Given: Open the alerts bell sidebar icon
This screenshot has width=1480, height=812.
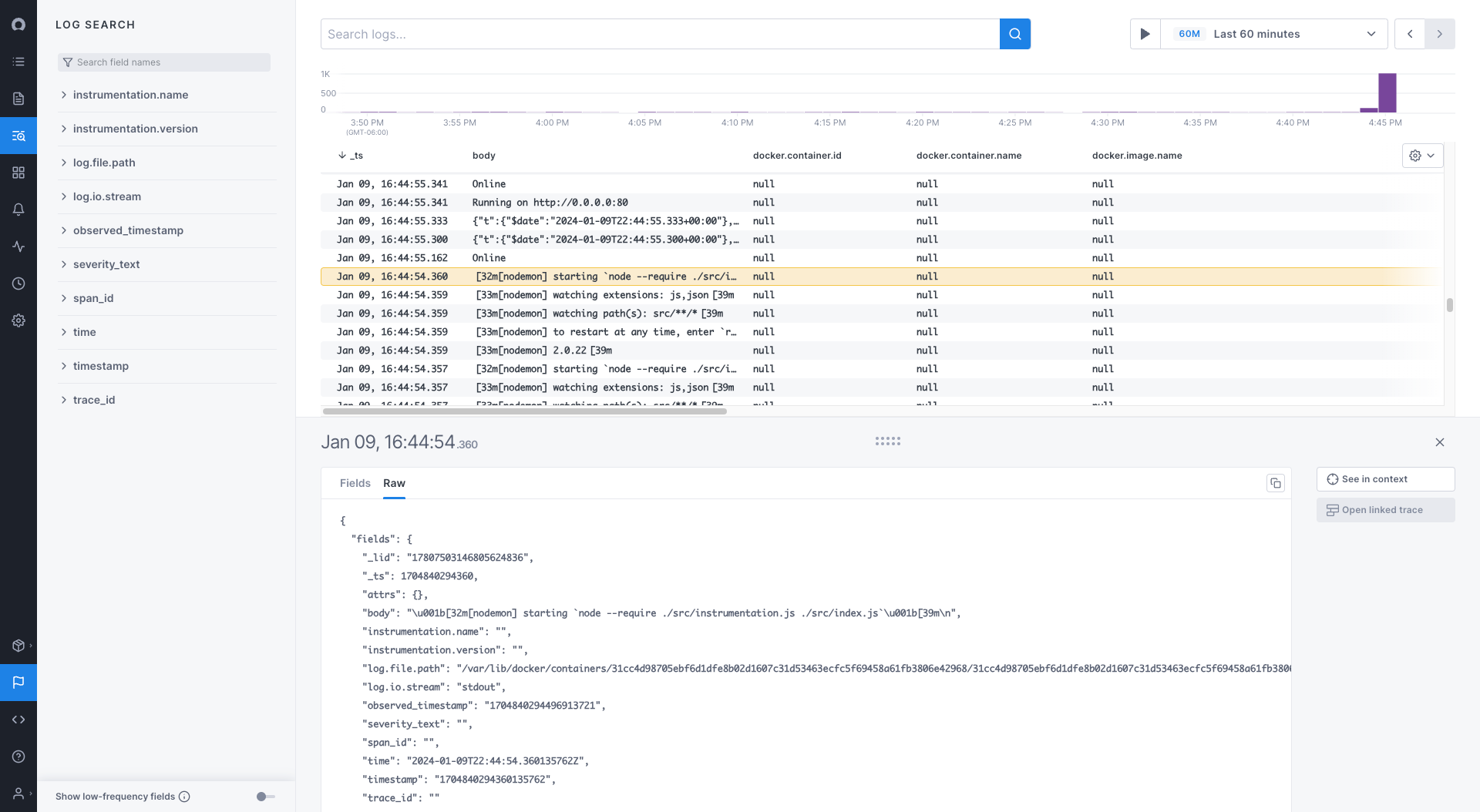Looking at the screenshot, I should click(18, 210).
